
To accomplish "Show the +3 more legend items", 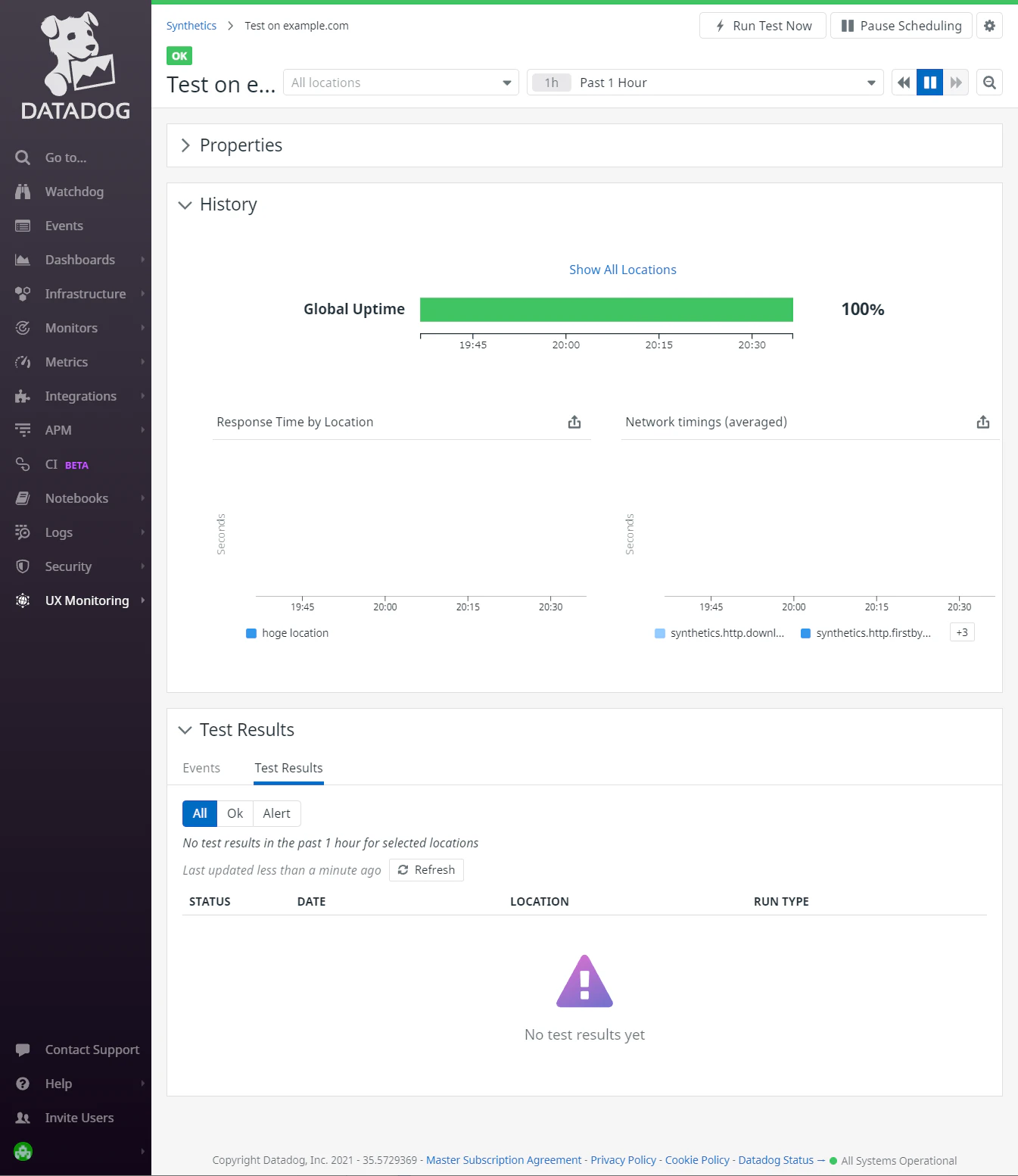I will point(962,632).
